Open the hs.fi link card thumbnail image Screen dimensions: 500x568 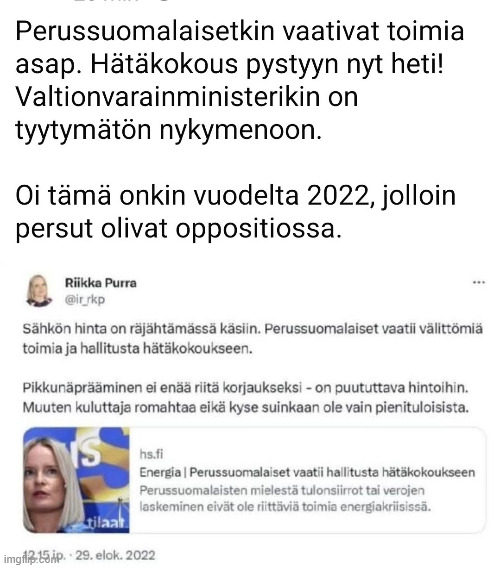76,480
